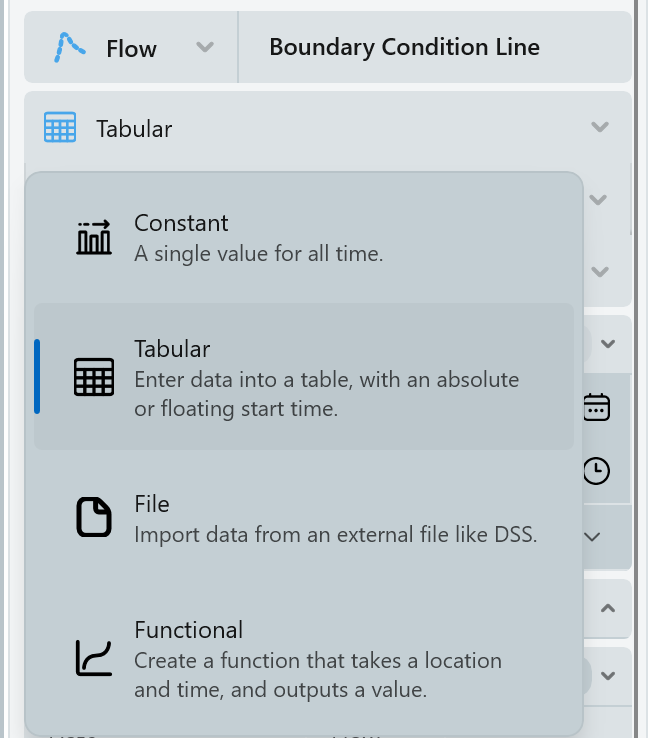657x738 pixels.
Task: Click the black Tabular grid icon in list
Action: coord(94,377)
